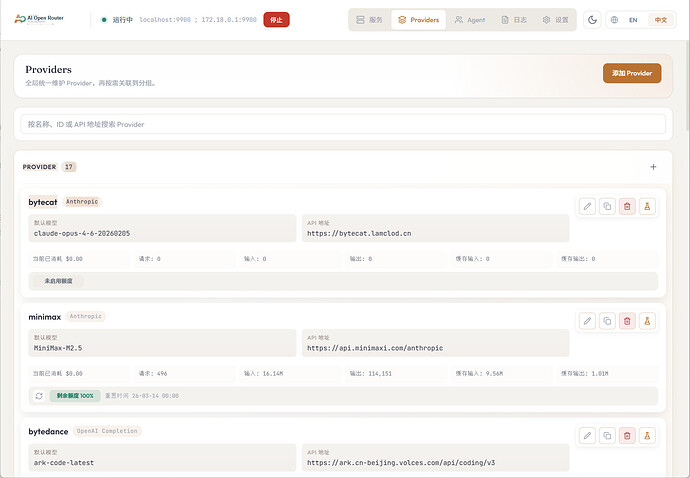This screenshot has height=478, width=690.
Task: Duplicate the bytedance provider
Action: point(607,436)
